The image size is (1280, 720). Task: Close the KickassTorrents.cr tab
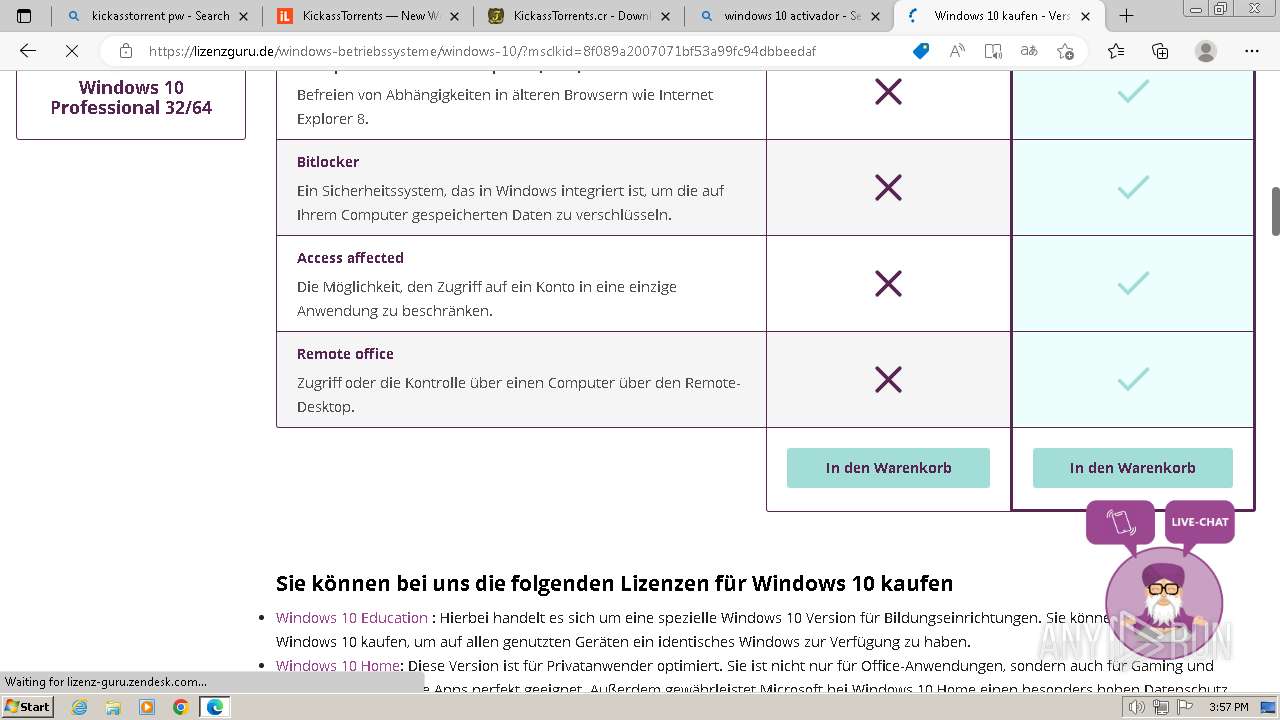tap(665, 16)
